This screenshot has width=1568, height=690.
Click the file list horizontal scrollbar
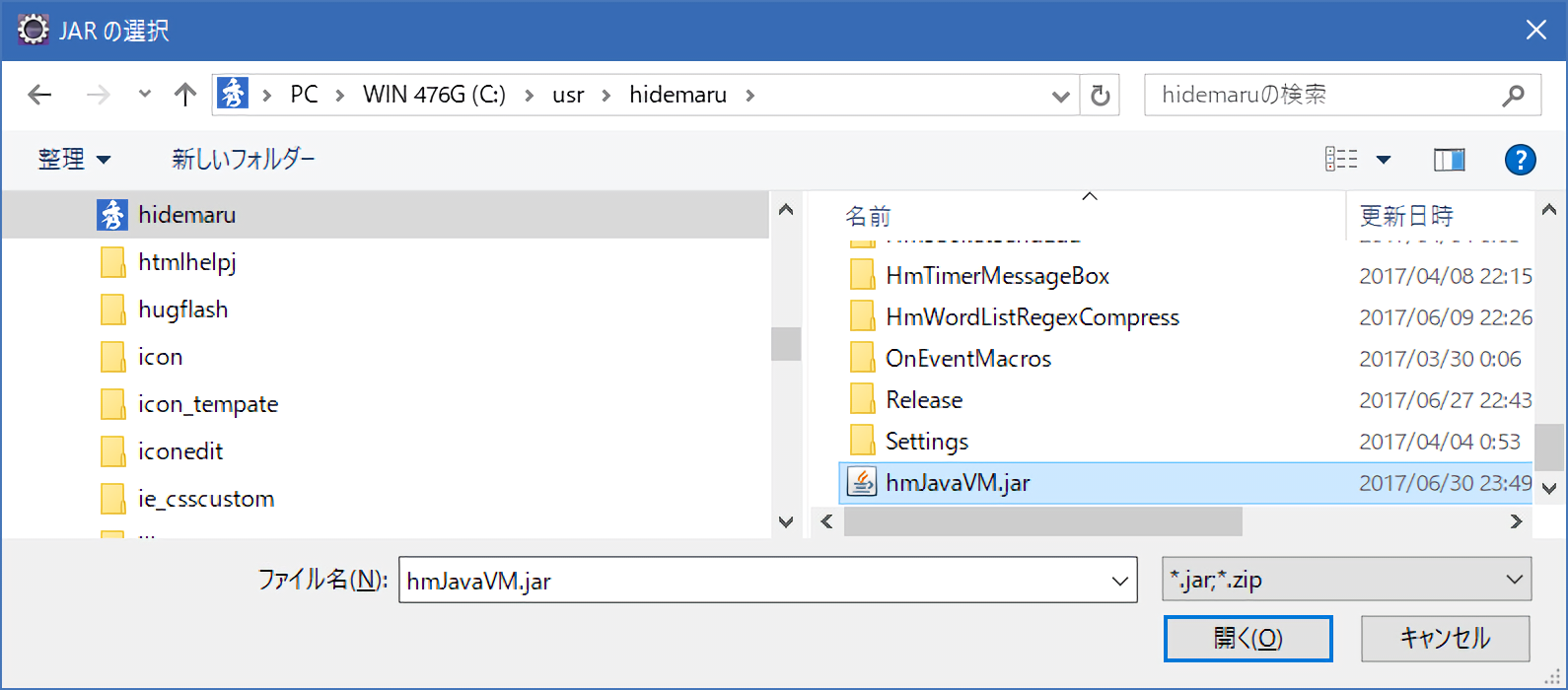click(1042, 521)
